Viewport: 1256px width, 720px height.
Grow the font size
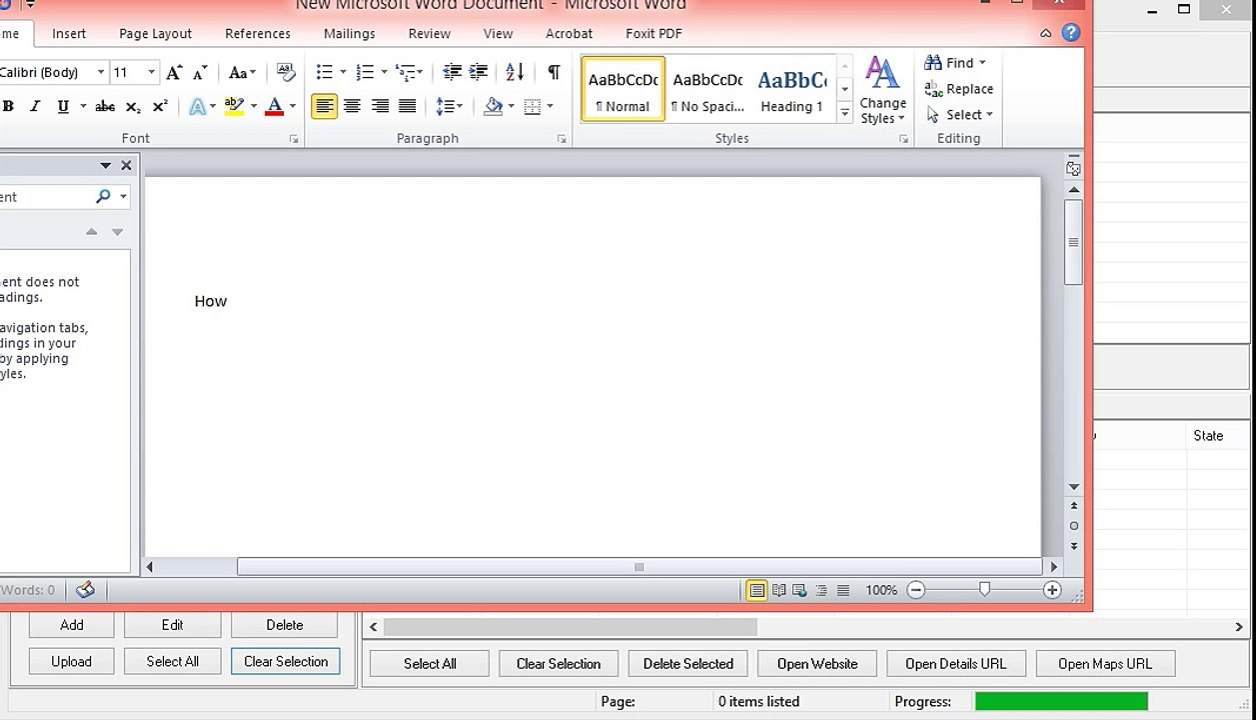(x=174, y=72)
